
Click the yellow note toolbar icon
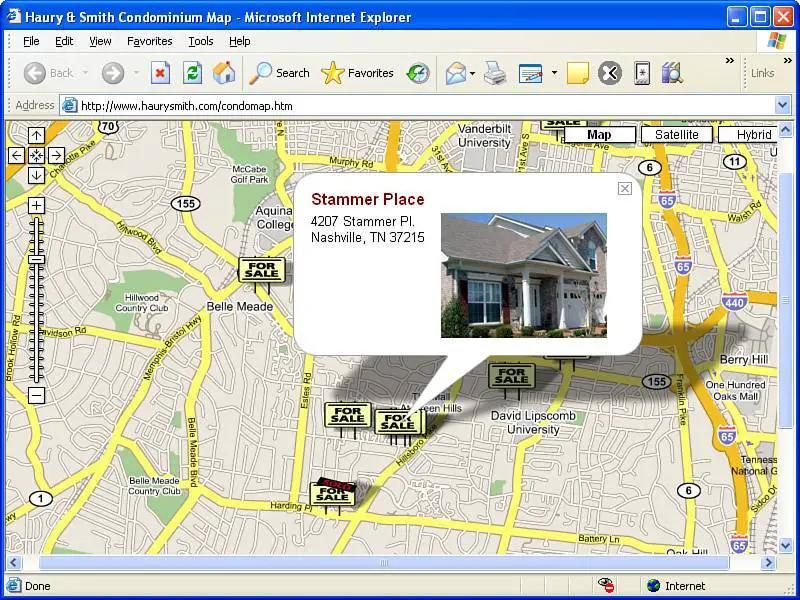[x=578, y=73]
